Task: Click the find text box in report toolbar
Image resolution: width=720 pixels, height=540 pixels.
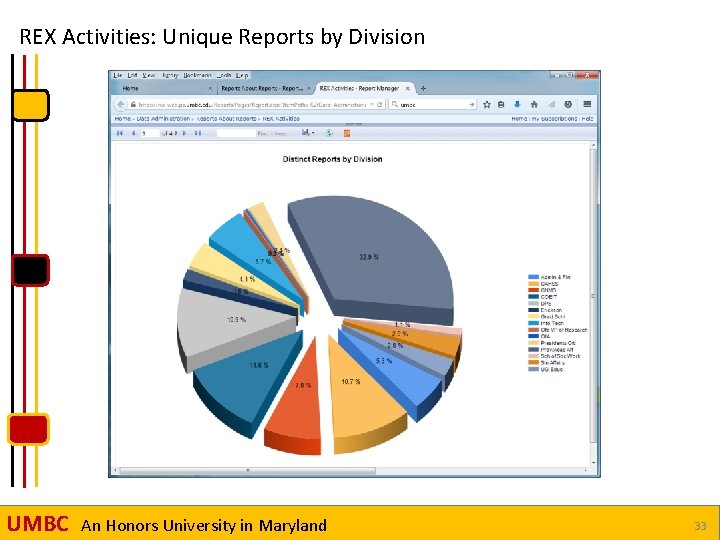Action: point(236,133)
